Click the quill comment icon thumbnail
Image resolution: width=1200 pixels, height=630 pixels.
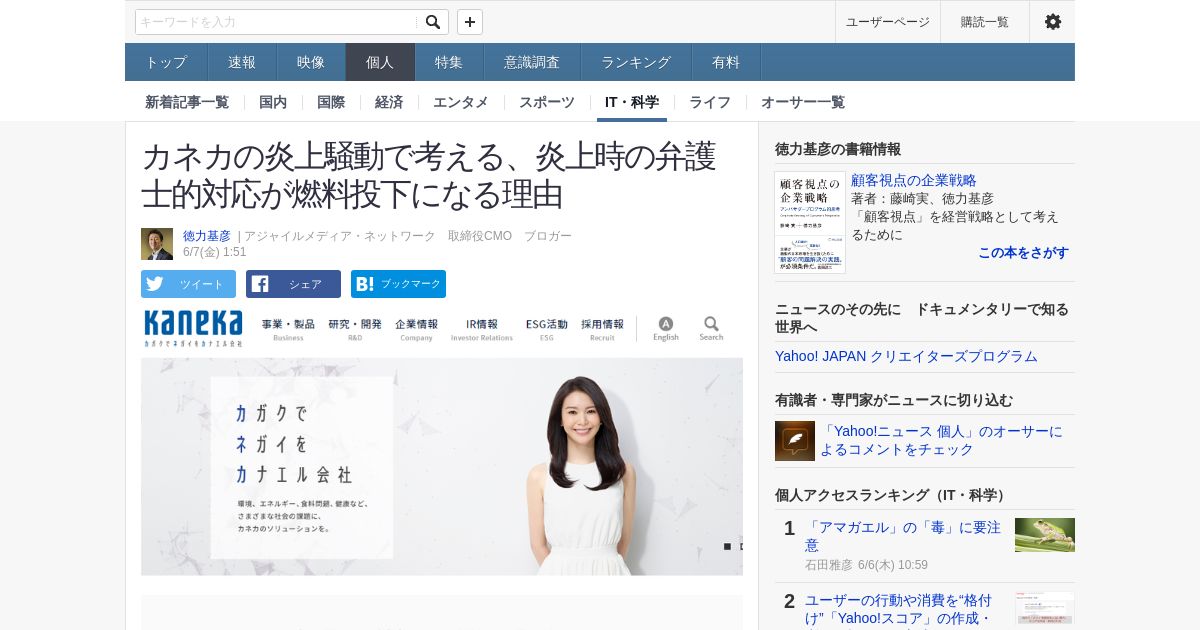click(795, 441)
